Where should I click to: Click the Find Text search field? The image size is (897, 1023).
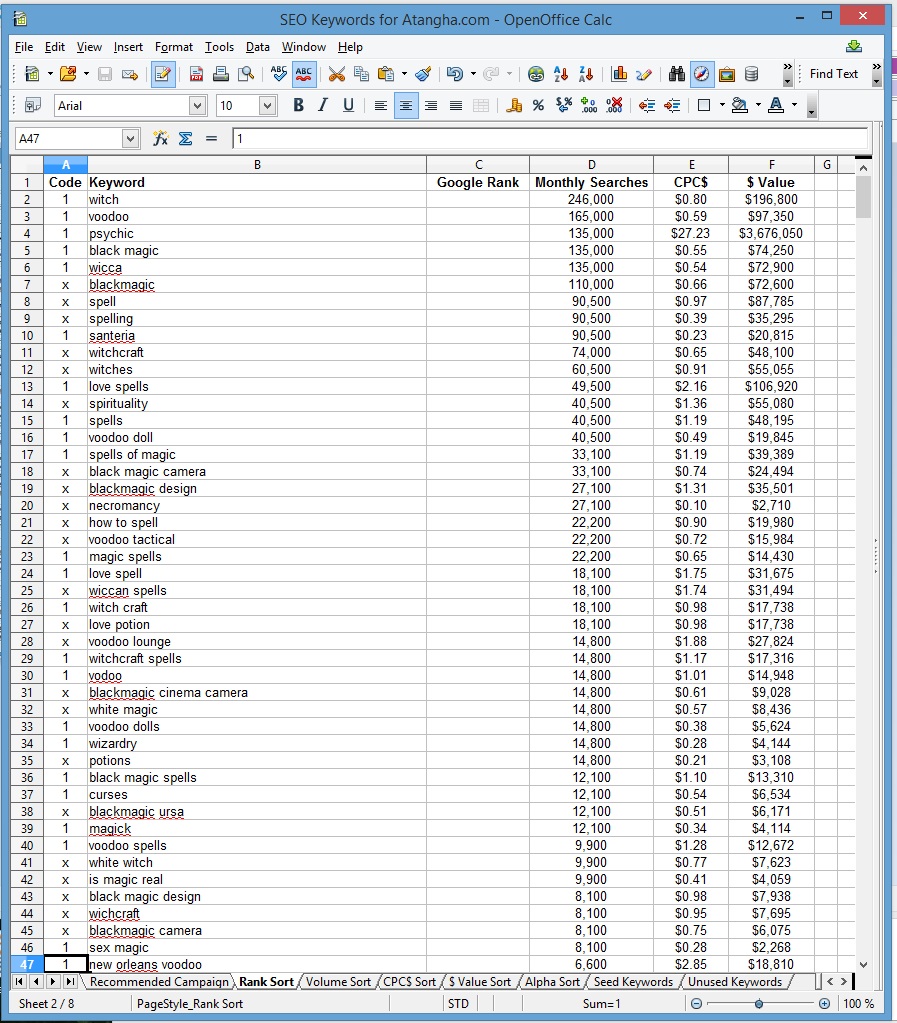[x=834, y=74]
